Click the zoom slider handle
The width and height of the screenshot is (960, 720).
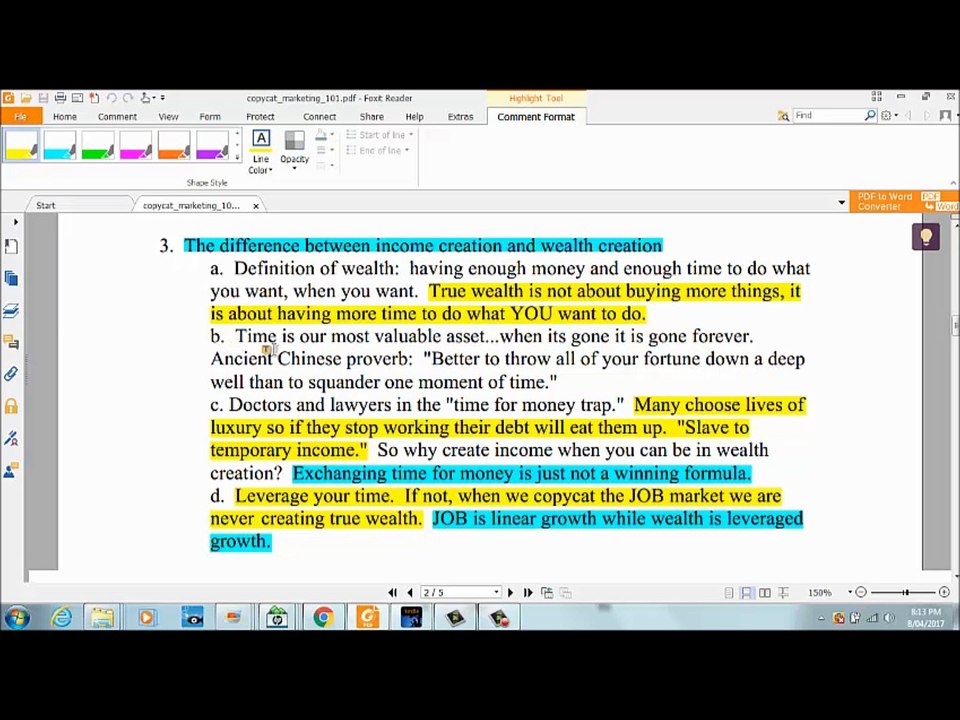[906, 592]
